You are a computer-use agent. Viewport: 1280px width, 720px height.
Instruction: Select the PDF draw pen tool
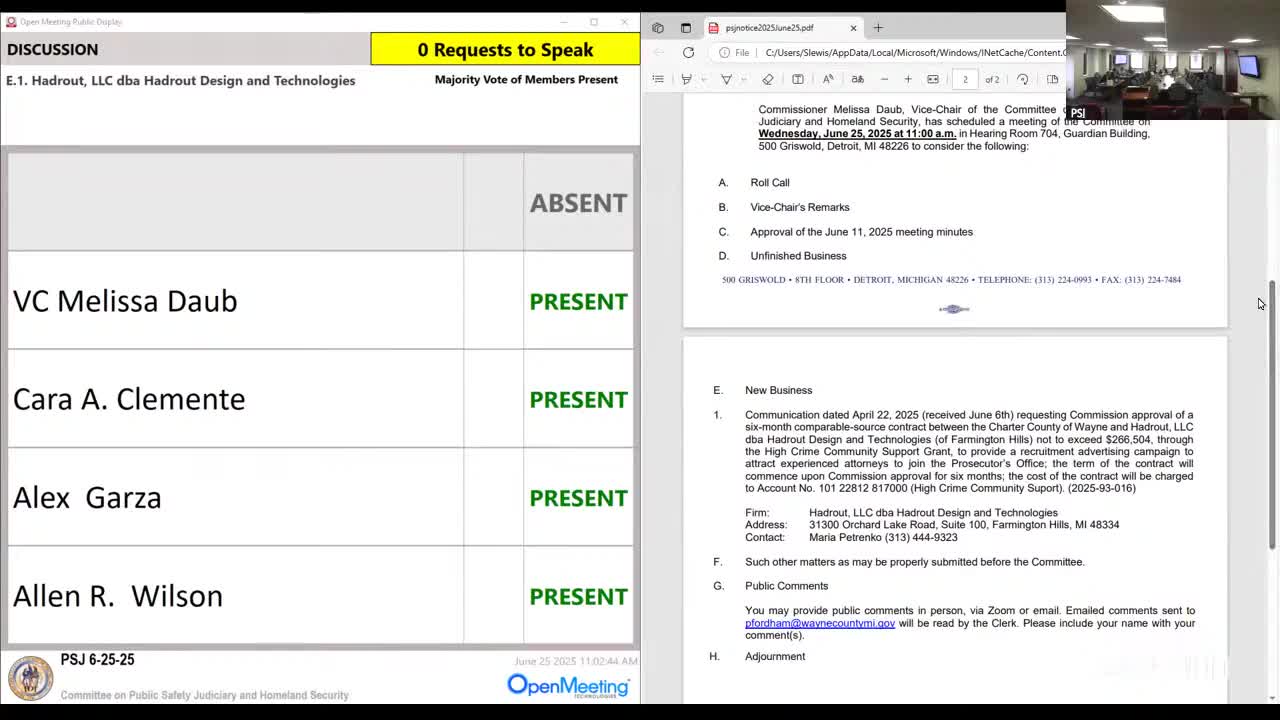tap(726, 79)
